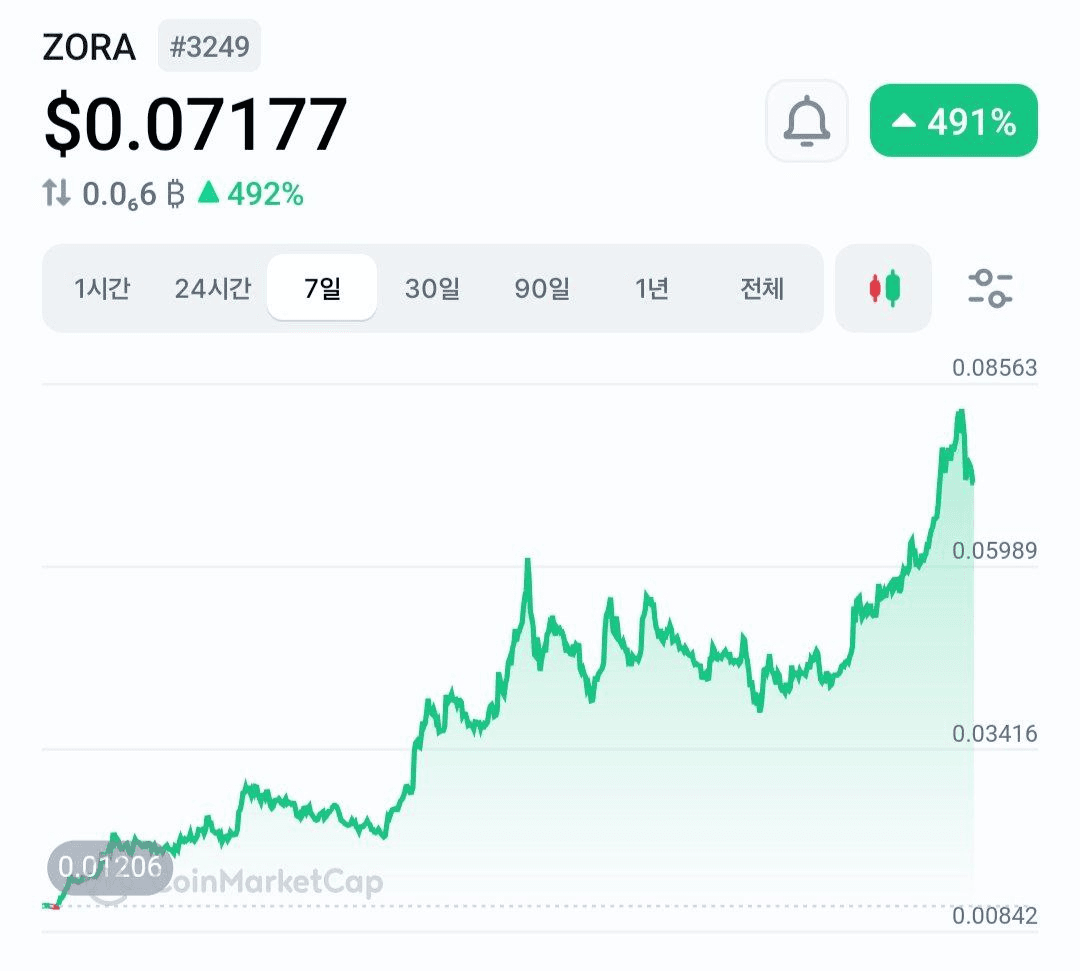
Task: Click the green 491% change badge
Action: pyautogui.click(x=953, y=121)
